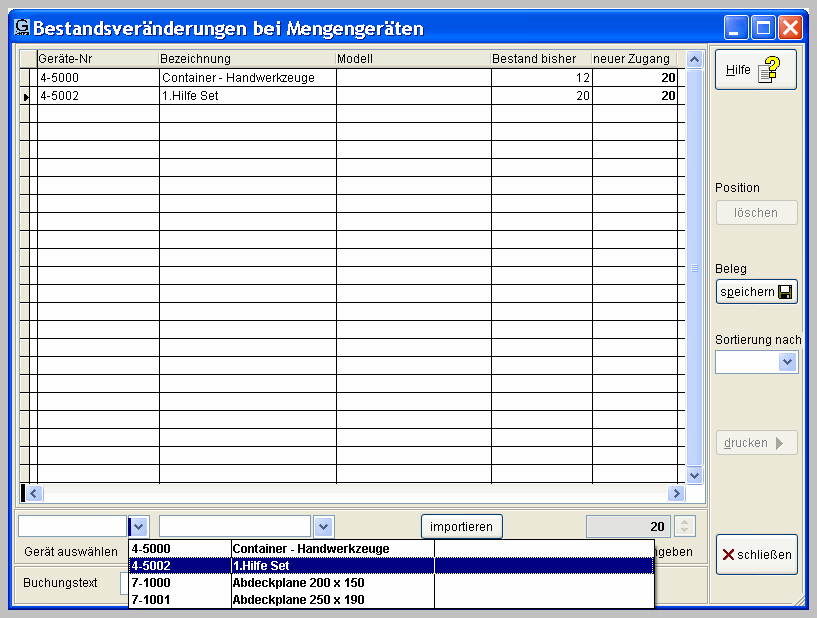The image size is (817, 618).
Task: Click the Bezeichnung column header
Action: click(246, 59)
